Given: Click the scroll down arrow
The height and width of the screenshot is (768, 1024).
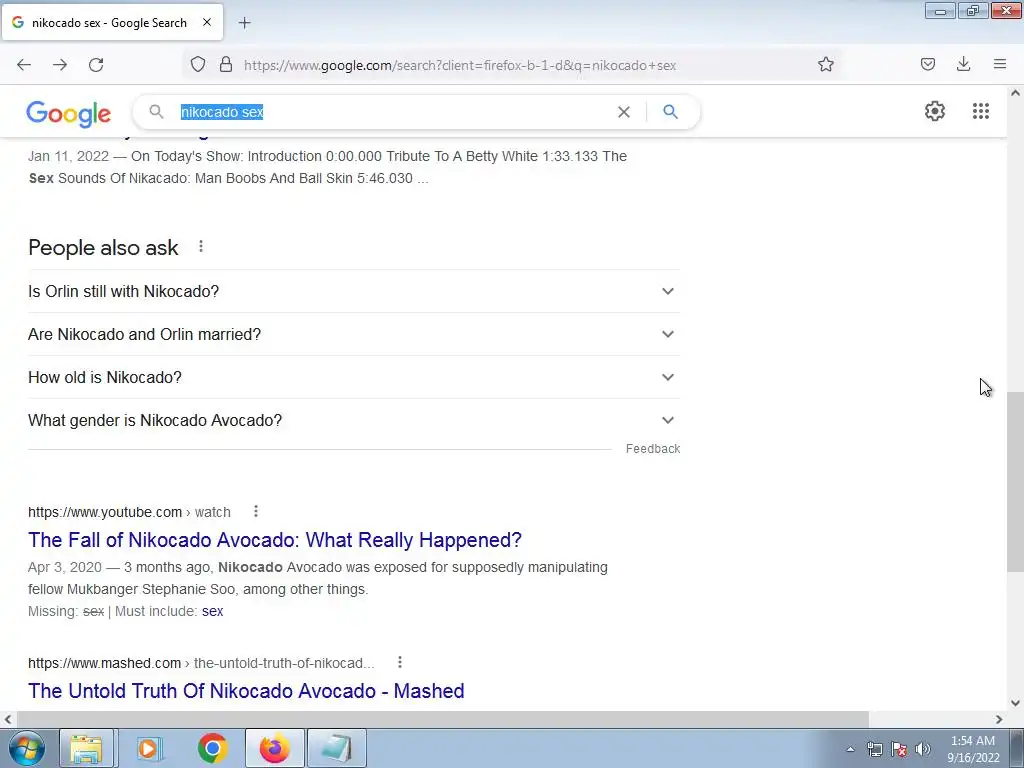Looking at the screenshot, I should pos(1016,703).
